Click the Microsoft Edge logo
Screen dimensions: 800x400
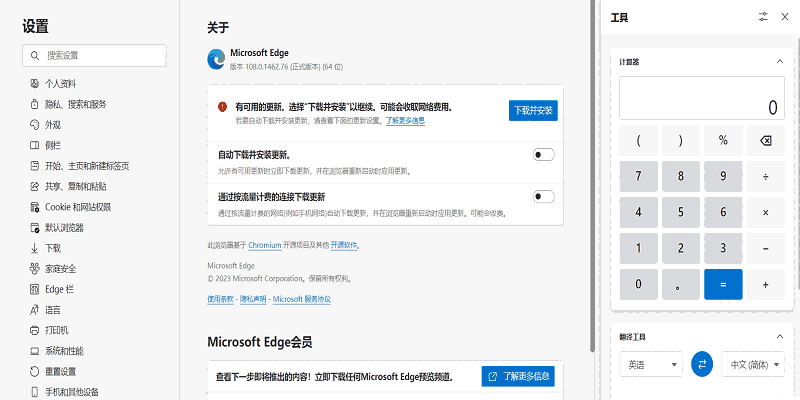point(216,59)
